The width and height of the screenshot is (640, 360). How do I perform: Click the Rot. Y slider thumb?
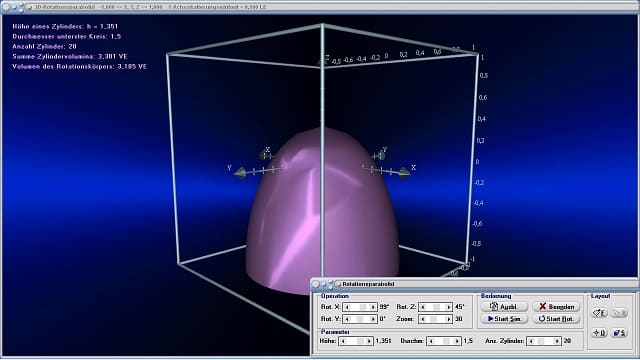pyautogui.click(x=360, y=319)
